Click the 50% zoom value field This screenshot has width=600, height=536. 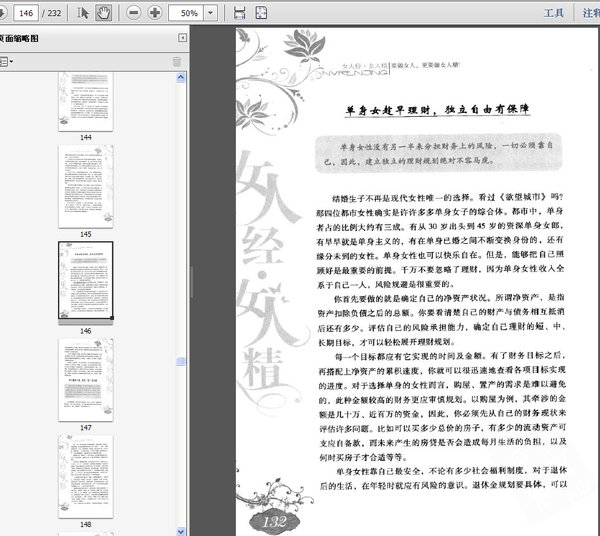187,13
